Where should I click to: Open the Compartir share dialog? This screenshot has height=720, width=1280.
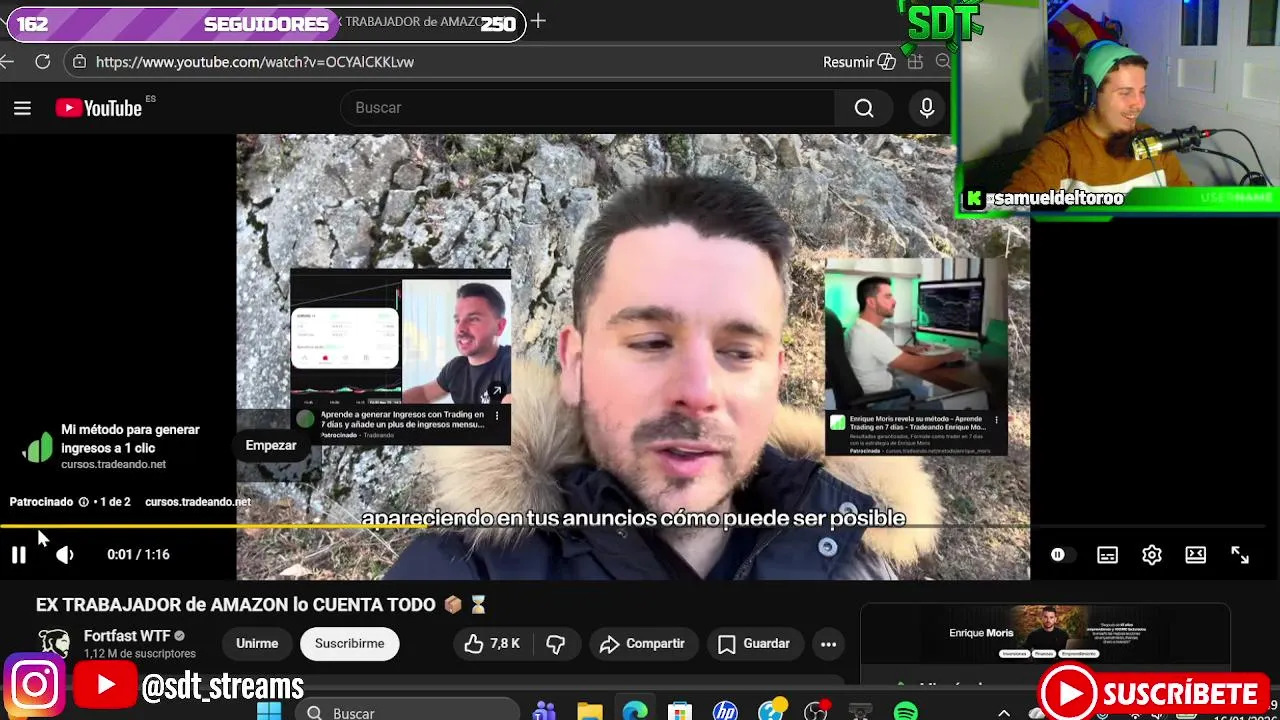tap(643, 644)
